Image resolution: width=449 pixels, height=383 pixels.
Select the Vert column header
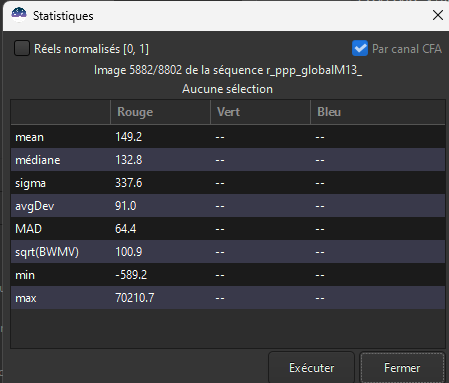click(x=260, y=112)
